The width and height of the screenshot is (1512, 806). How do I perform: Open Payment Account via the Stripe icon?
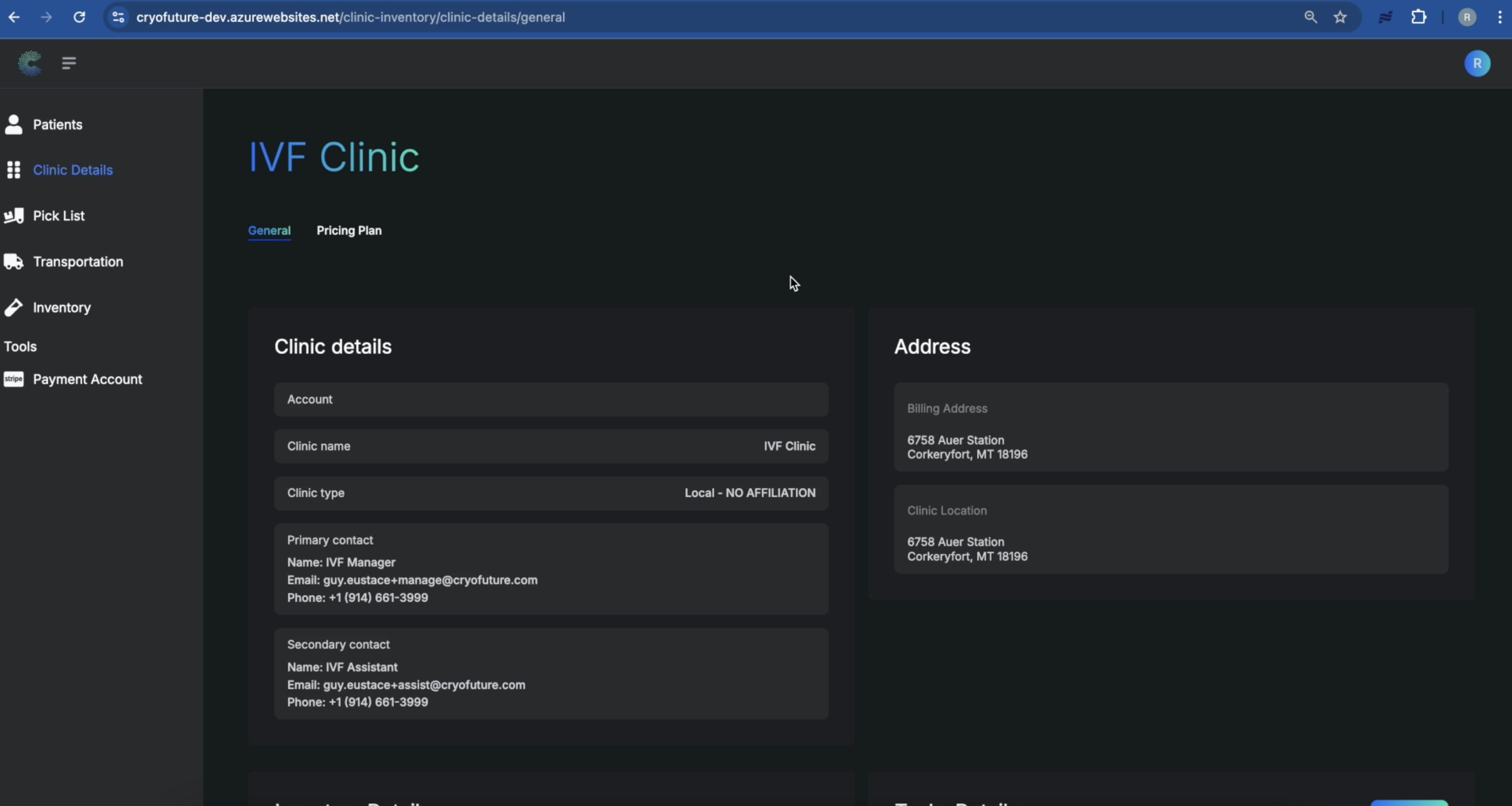point(14,379)
